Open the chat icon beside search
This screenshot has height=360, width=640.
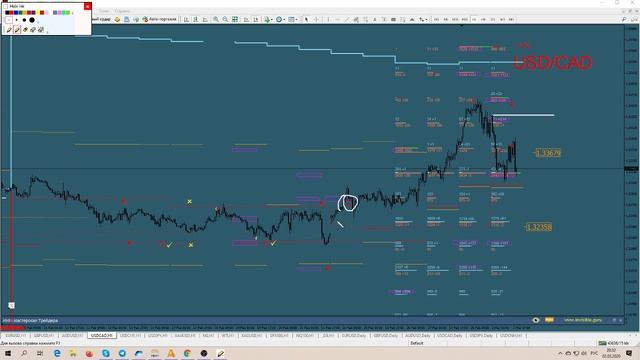point(634,19)
